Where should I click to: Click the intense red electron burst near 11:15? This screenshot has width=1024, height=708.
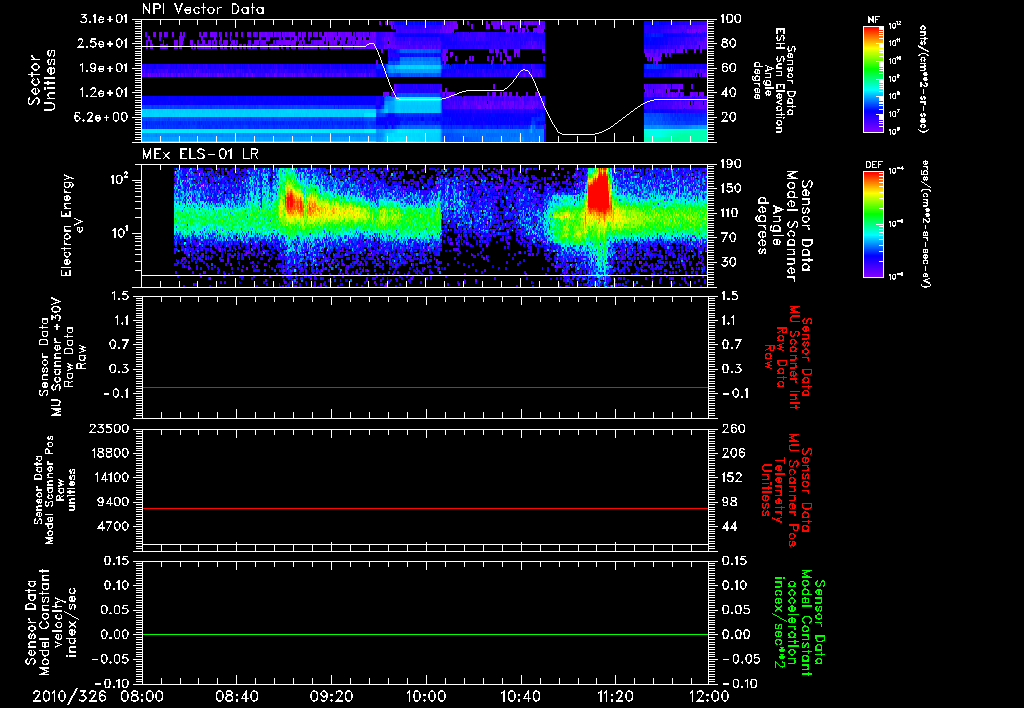click(x=599, y=191)
